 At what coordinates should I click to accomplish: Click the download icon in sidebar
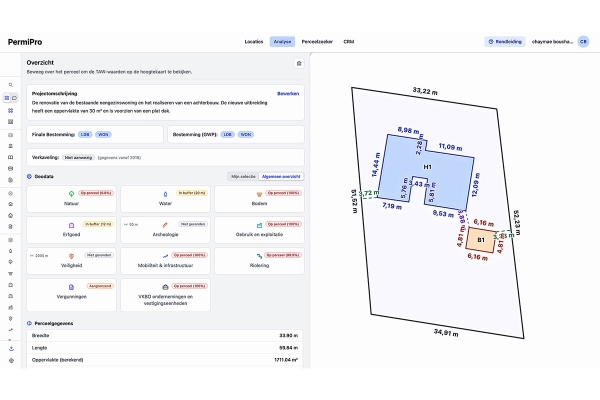[x=11, y=349]
